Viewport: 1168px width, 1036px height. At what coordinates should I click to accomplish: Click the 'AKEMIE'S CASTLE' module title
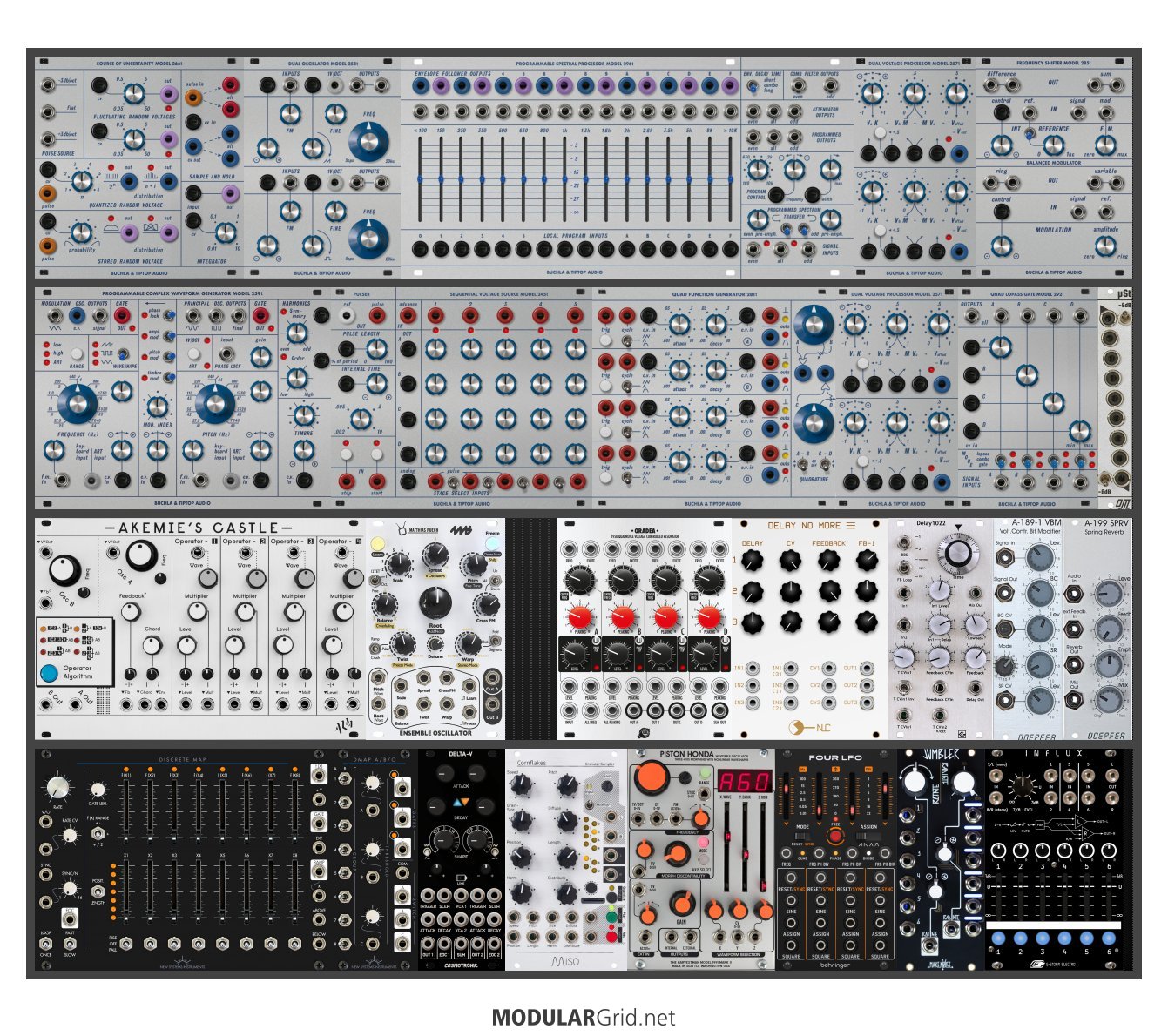[199, 528]
